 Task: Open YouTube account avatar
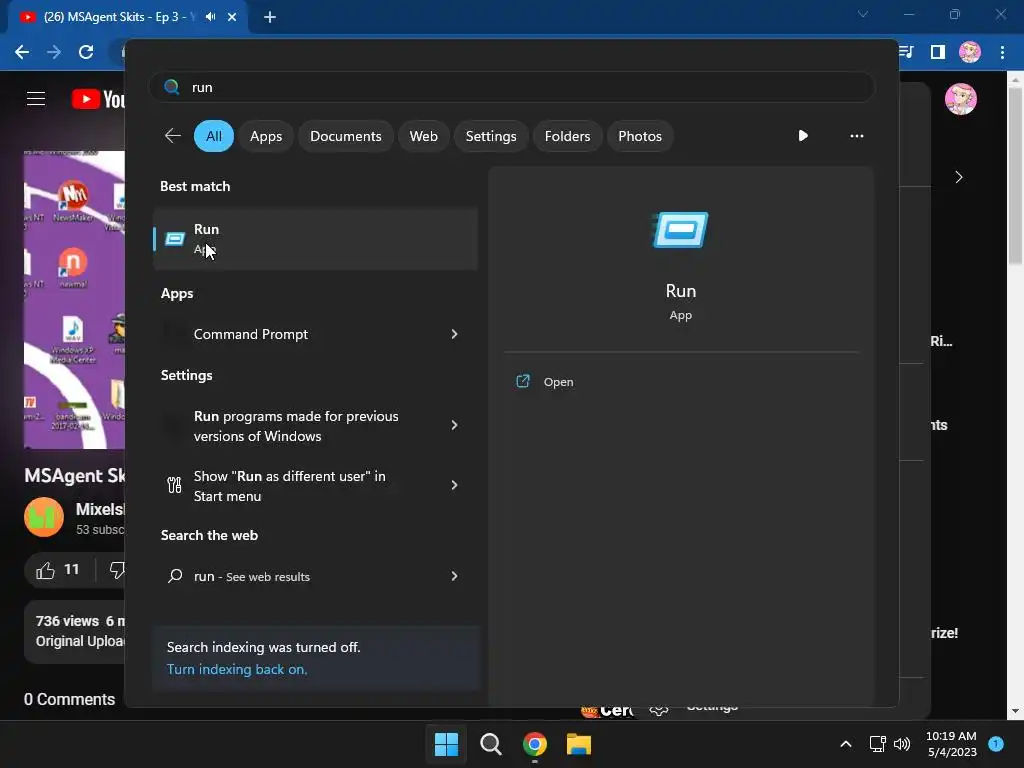(x=961, y=99)
